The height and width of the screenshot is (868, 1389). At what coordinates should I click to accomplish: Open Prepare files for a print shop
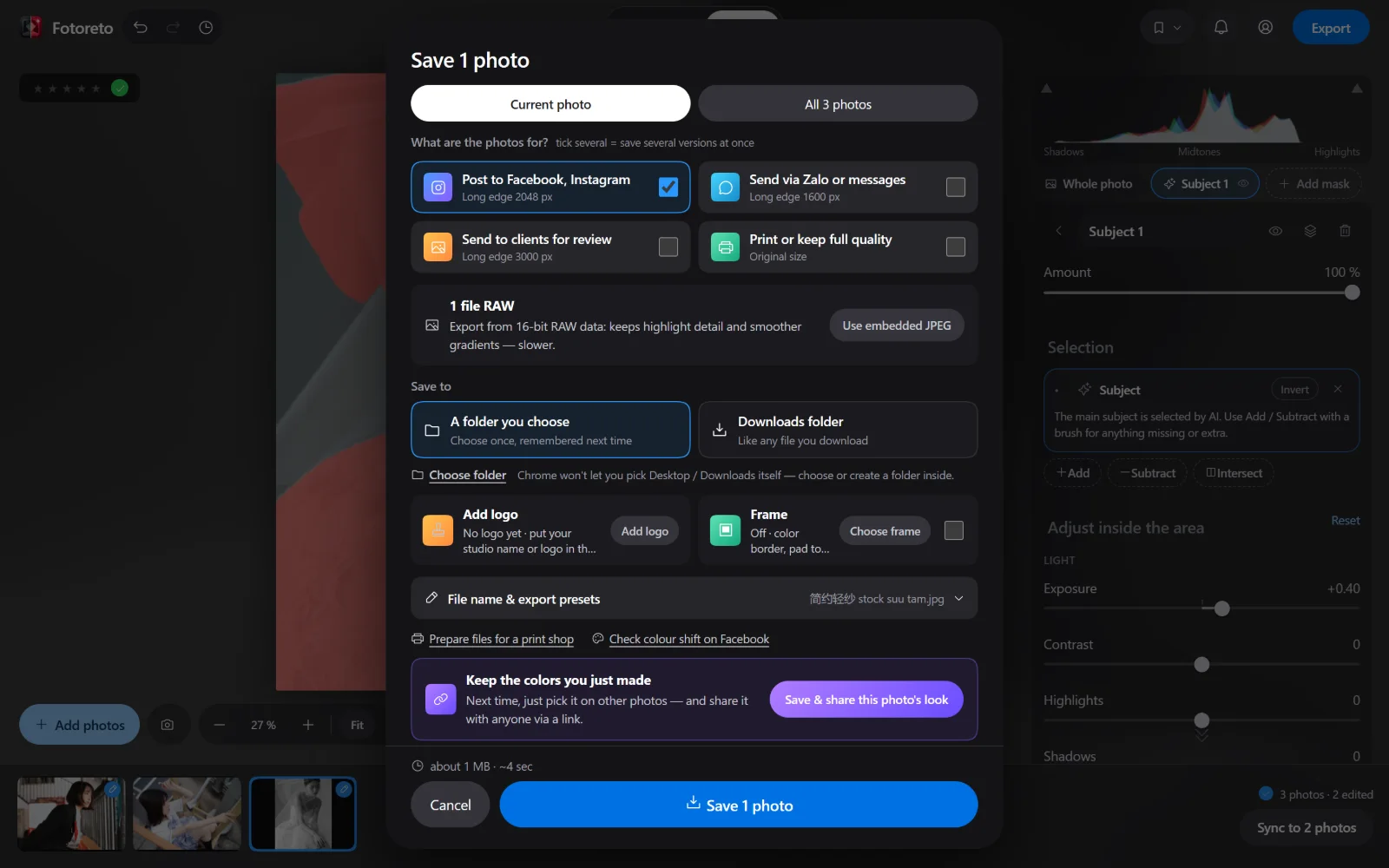(x=501, y=639)
